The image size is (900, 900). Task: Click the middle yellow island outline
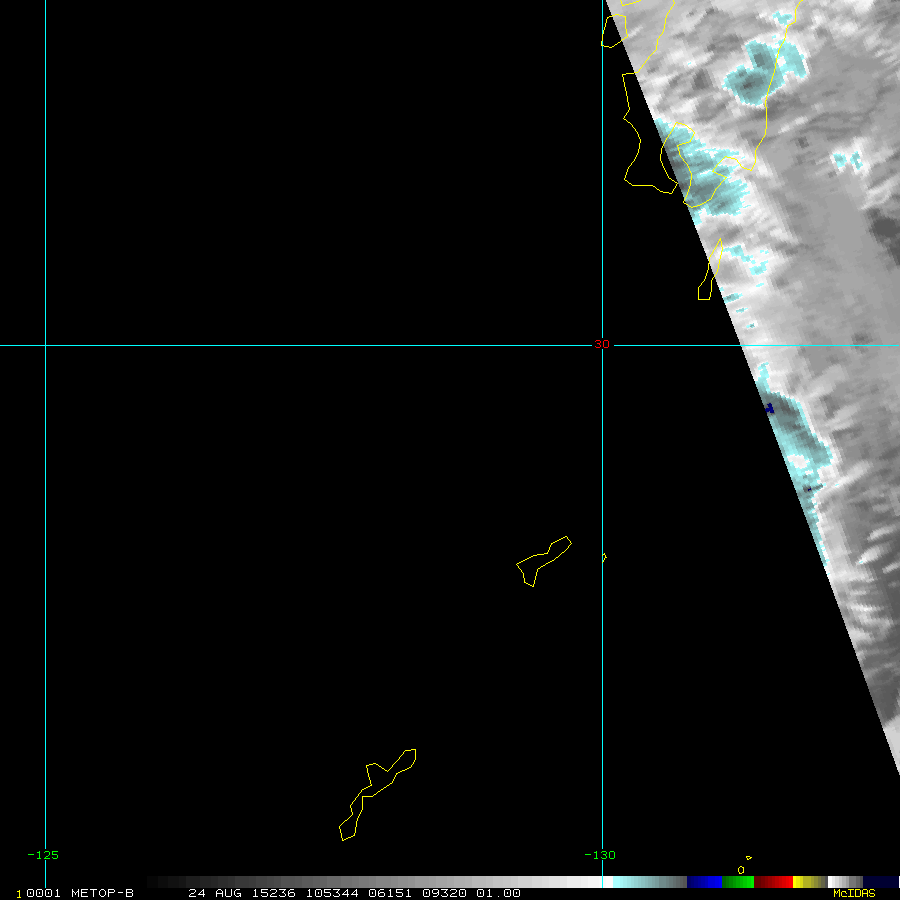(543, 560)
